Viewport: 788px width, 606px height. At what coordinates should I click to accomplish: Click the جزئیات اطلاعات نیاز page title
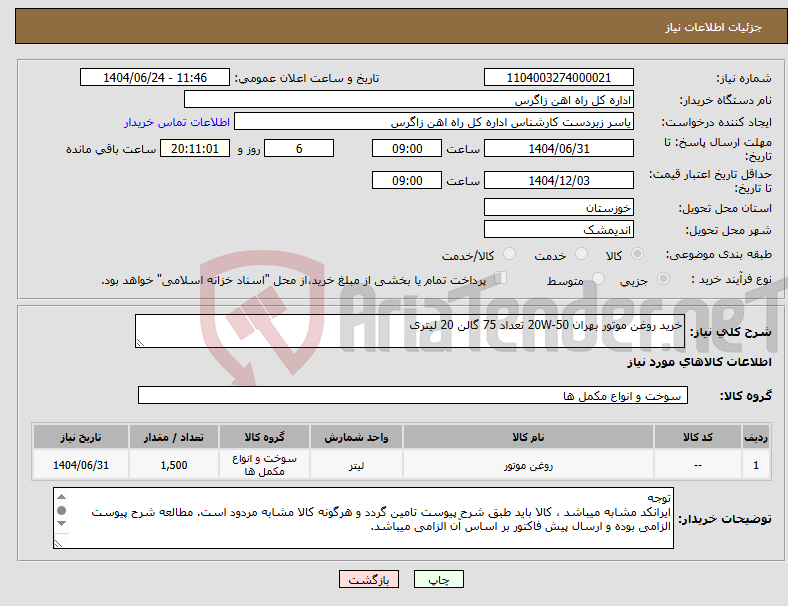(713, 27)
